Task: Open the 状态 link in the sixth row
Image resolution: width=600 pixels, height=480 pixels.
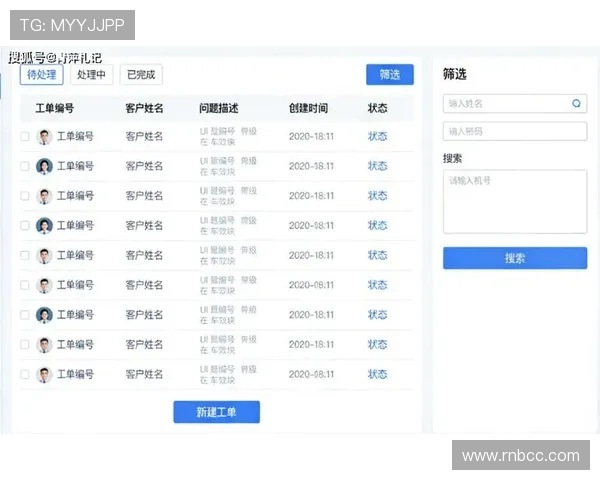Action: [x=378, y=285]
